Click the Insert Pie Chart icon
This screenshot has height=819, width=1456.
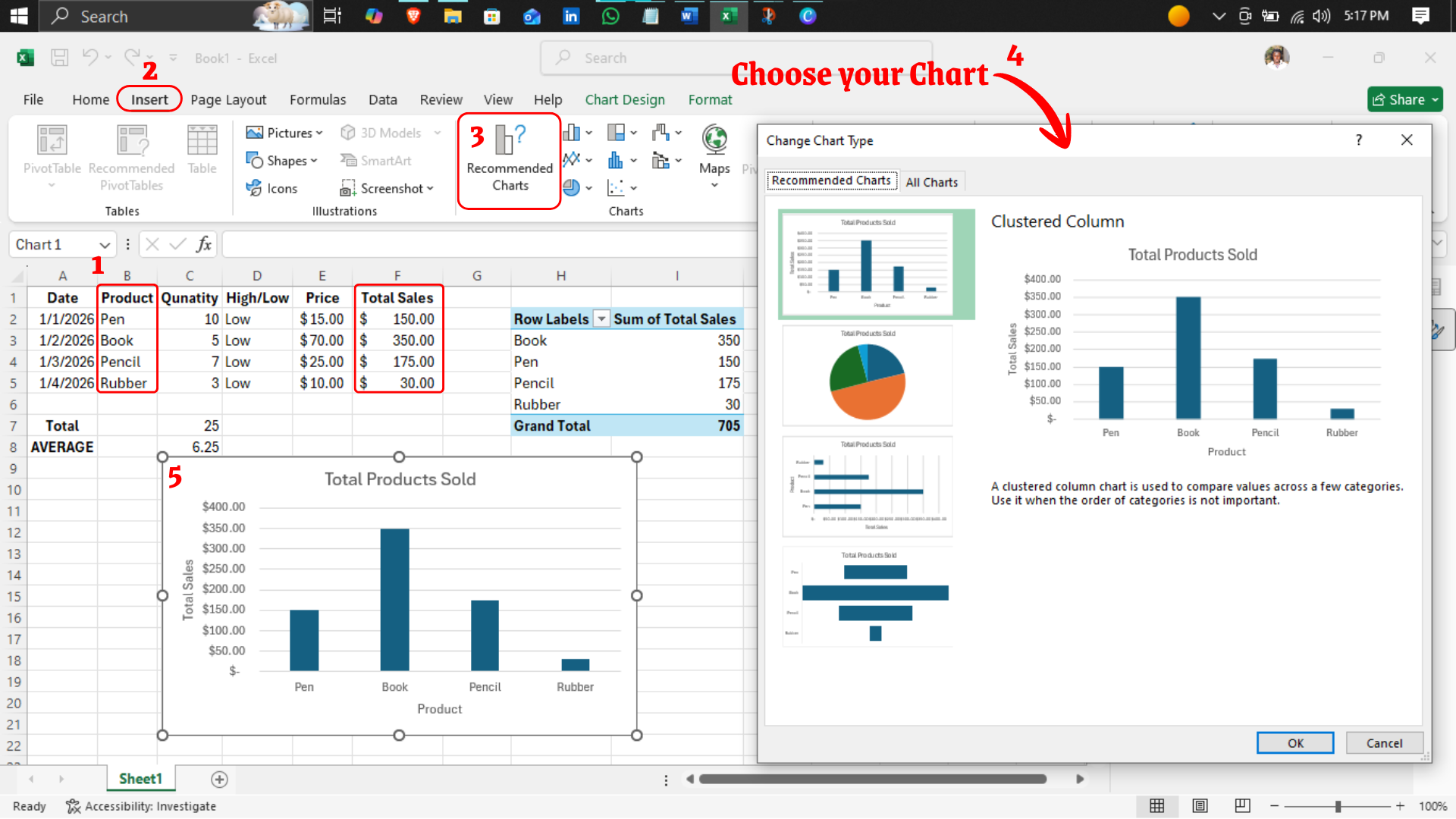[573, 187]
